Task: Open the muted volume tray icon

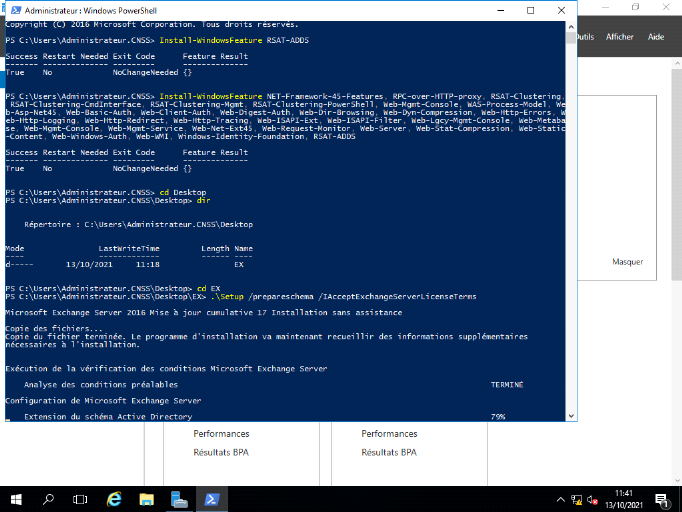Action: [592, 500]
